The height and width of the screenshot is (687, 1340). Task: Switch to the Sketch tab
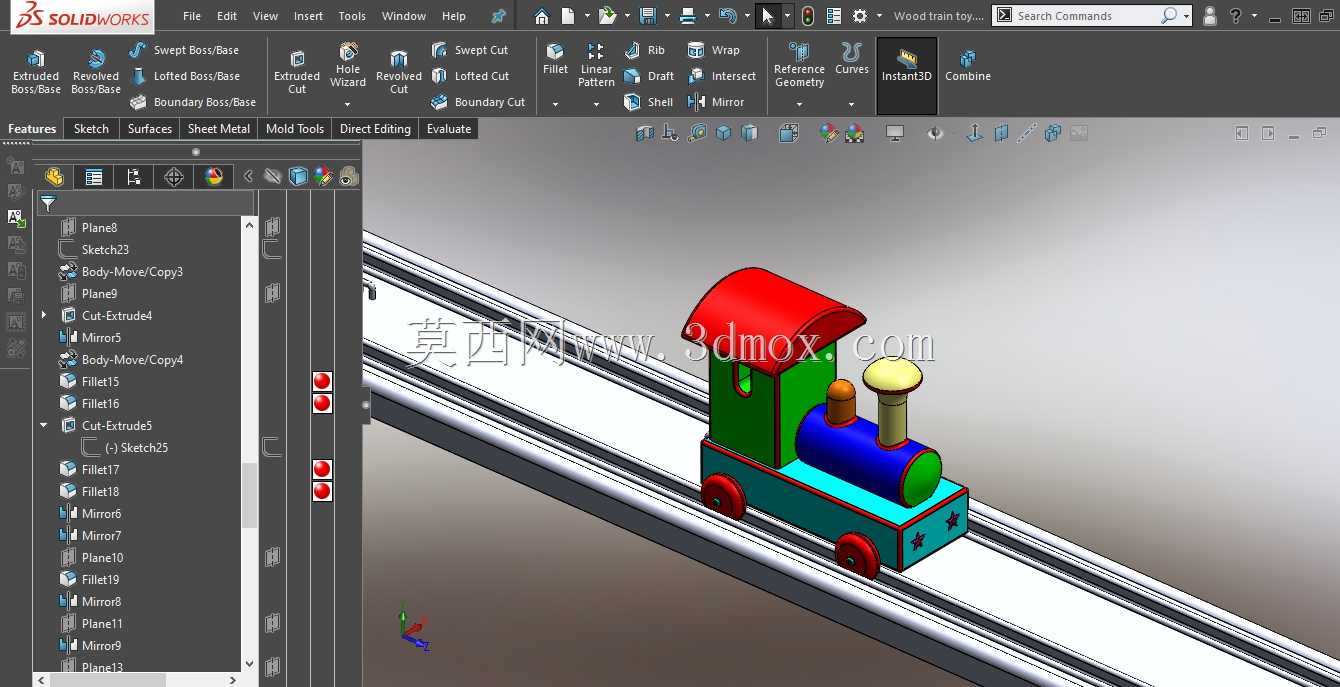91,129
